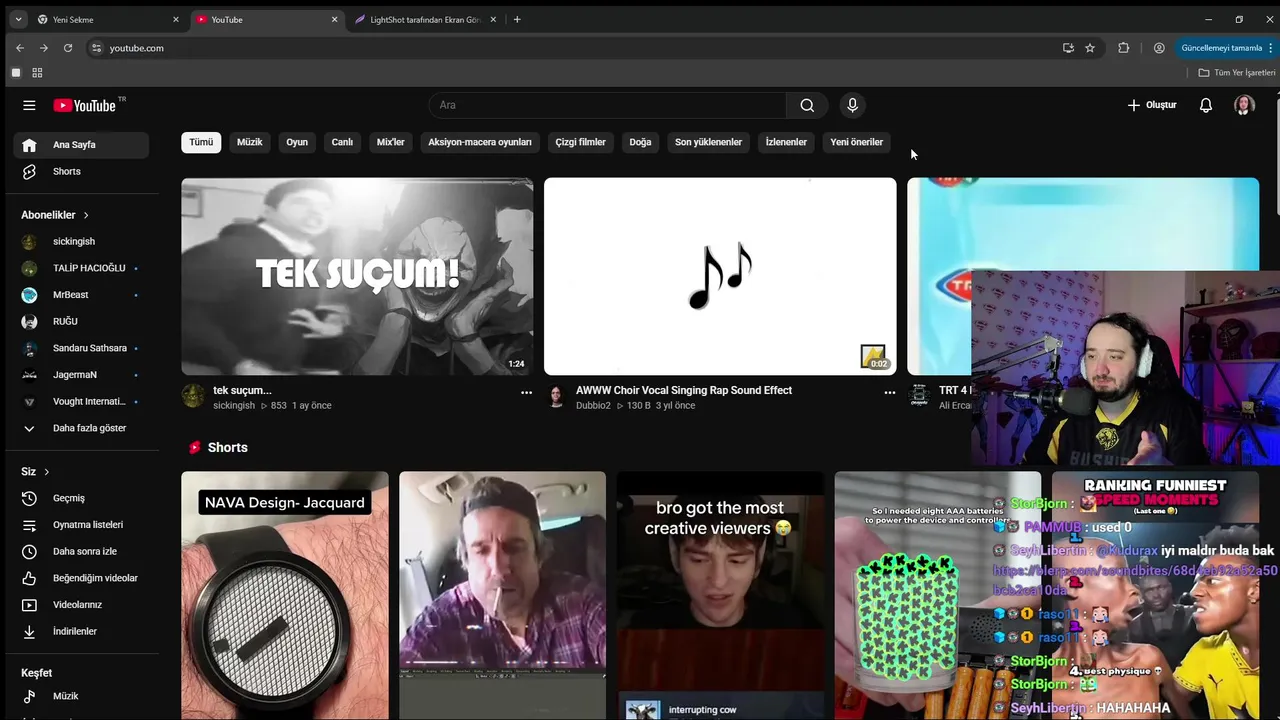Click the Ara search field
Screen dimensions: 1280x720
[x=608, y=105]
